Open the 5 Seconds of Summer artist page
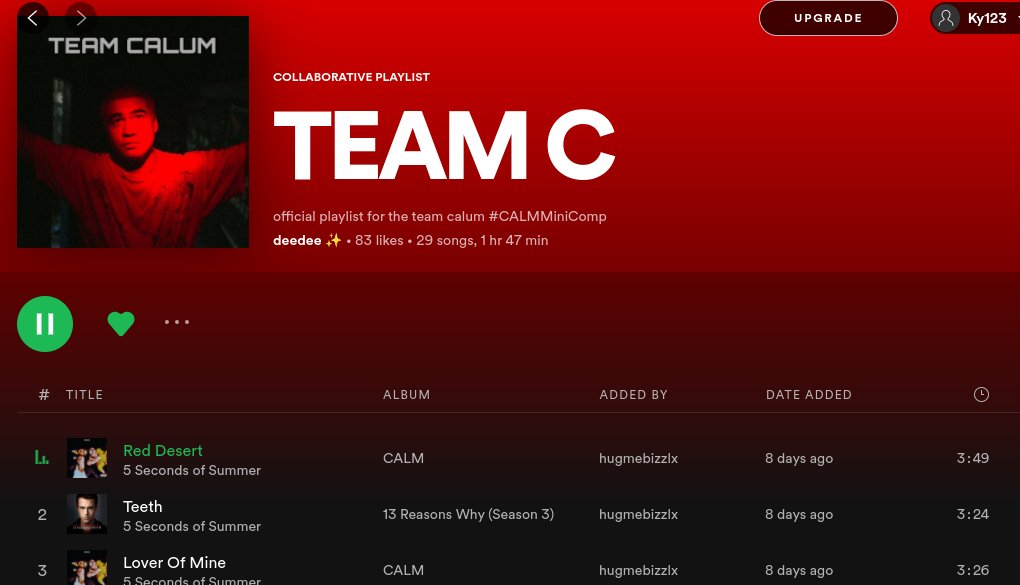1020x585 pixels. pos(192,470)
